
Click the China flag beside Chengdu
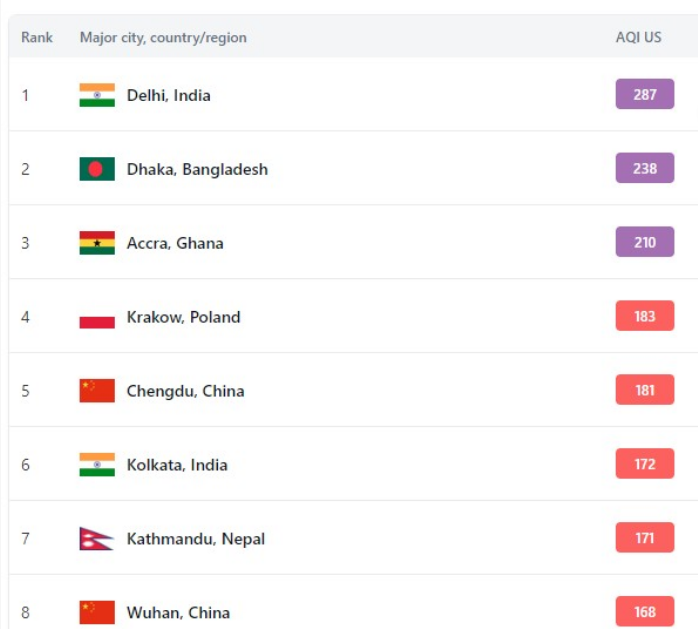pyautogui.click(x=97, y=391)
